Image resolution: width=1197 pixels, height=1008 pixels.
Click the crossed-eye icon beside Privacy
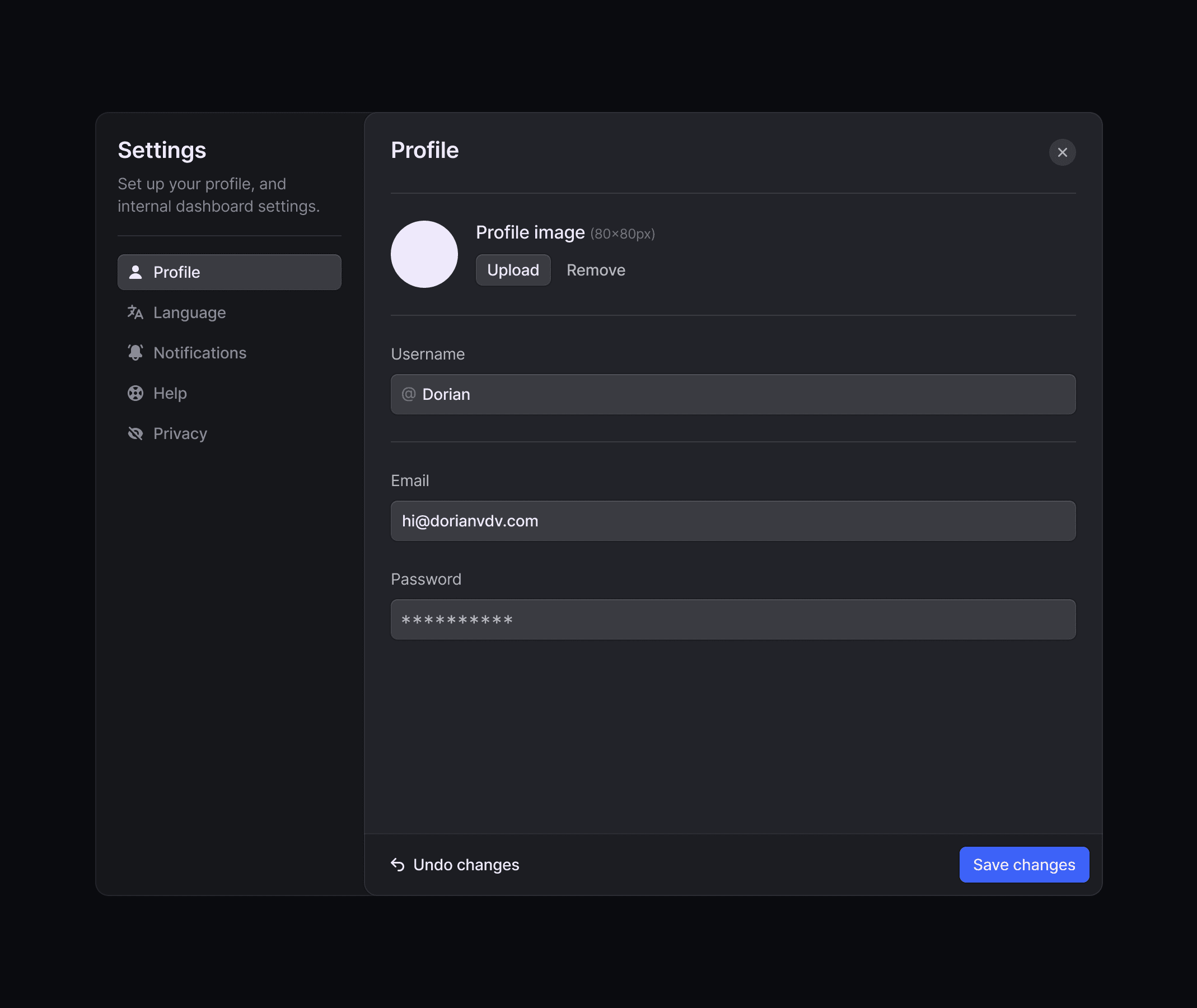coord(135,433)
